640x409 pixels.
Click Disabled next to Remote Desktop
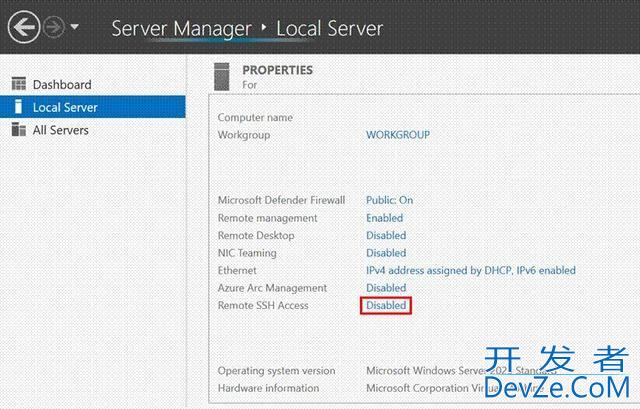coord(386,236)
